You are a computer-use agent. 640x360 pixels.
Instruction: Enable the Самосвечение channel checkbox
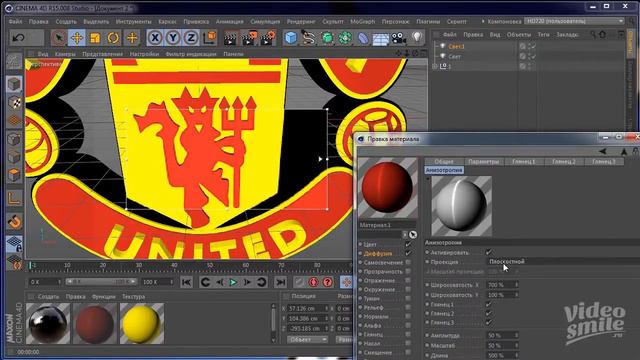408,262
